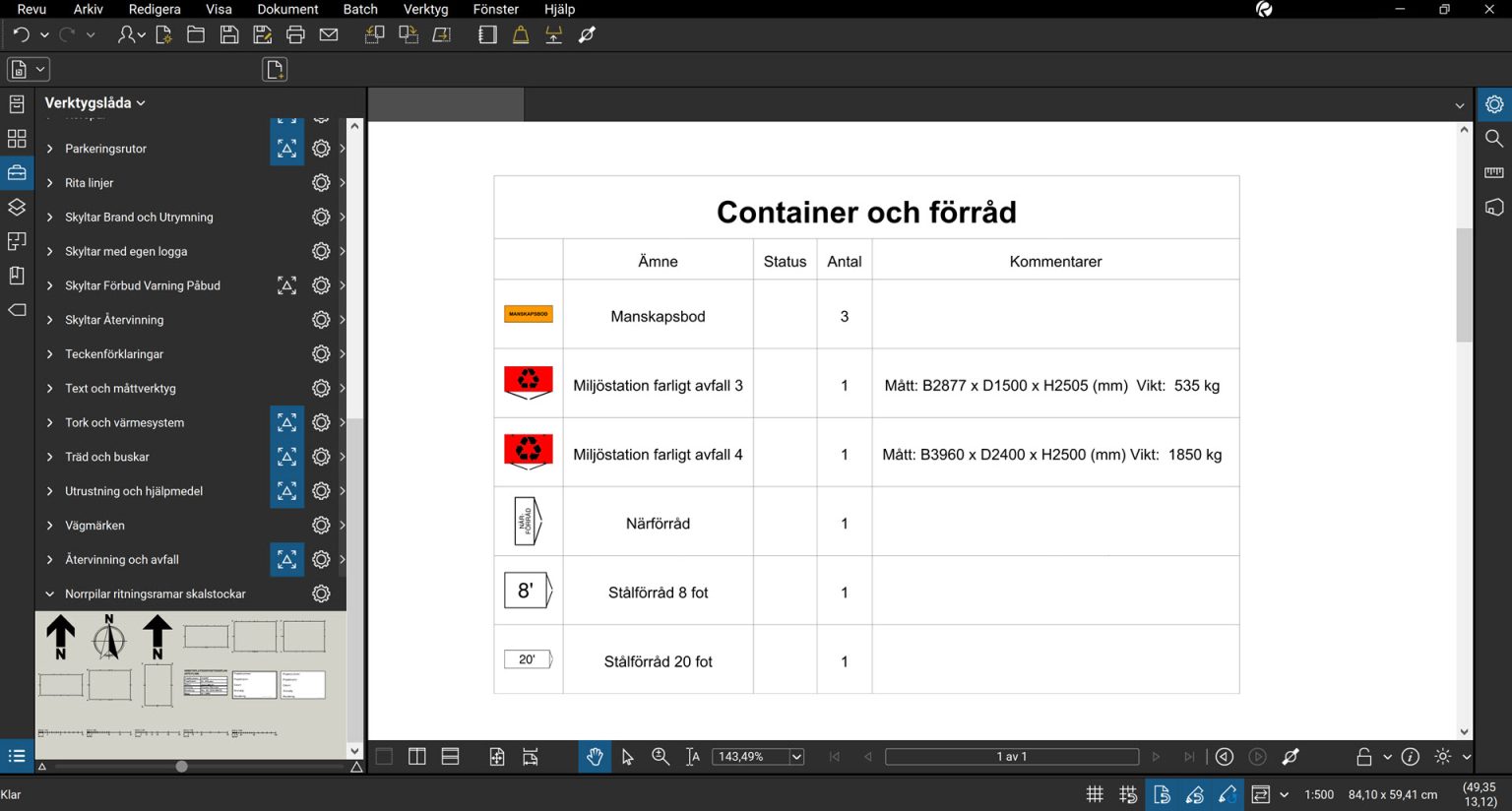Viewport: 1512px width, 811px height.
Task: Open the Search panel on right sidebar
Action: 1494,138
